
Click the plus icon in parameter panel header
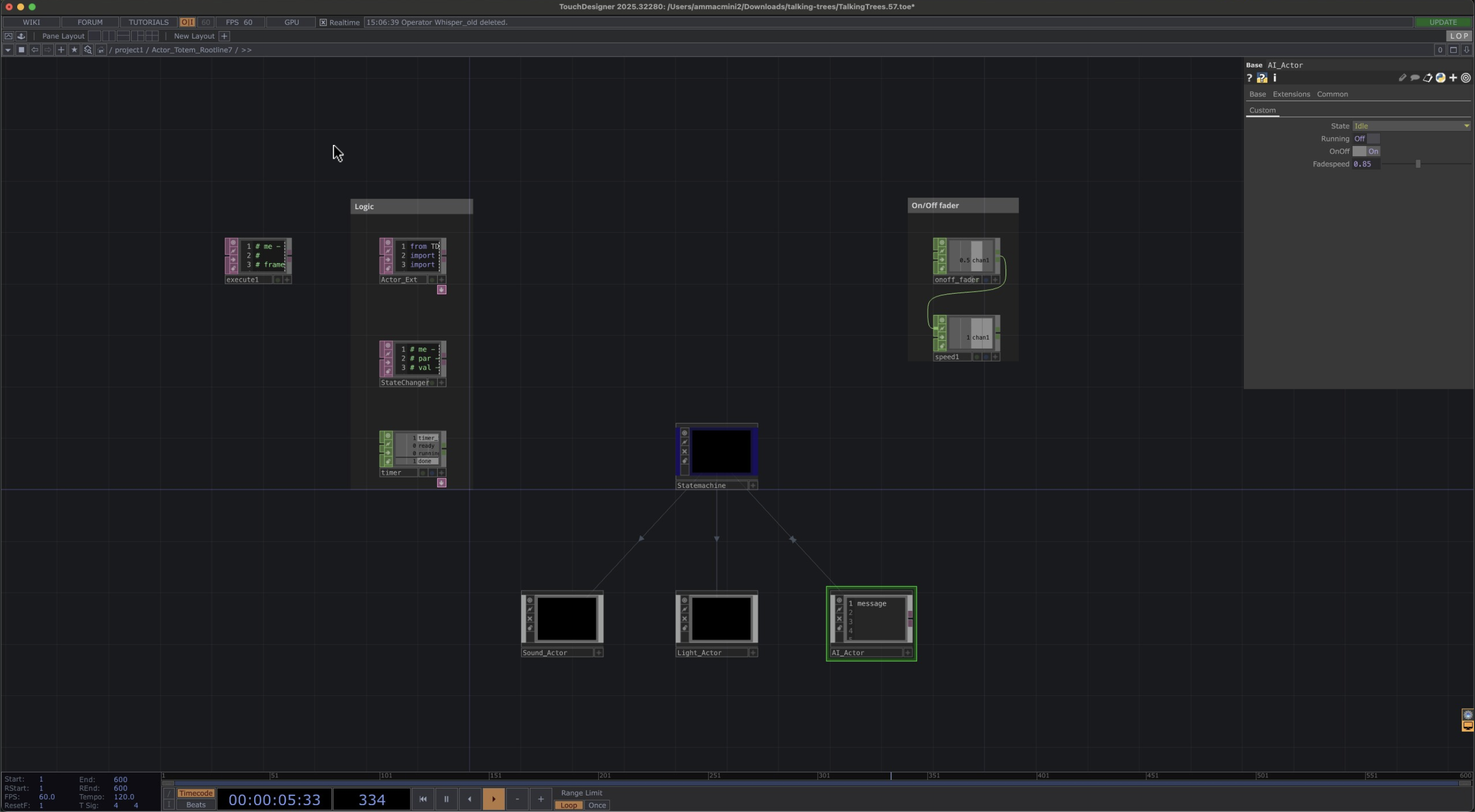coord(1453,78)
